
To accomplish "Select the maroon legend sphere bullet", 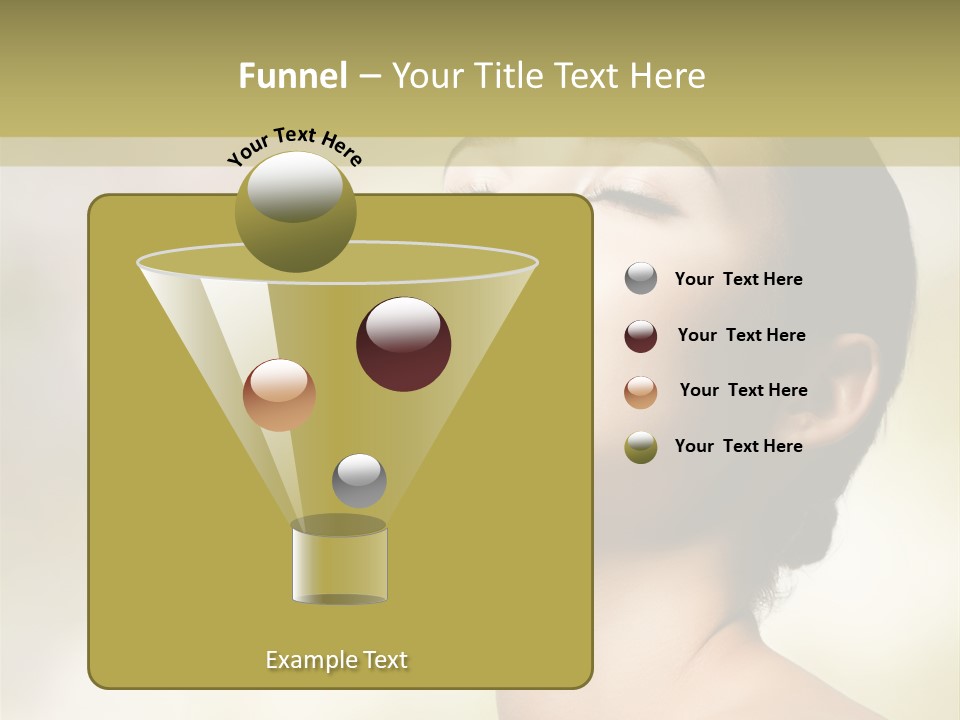I will click(640, 336).
